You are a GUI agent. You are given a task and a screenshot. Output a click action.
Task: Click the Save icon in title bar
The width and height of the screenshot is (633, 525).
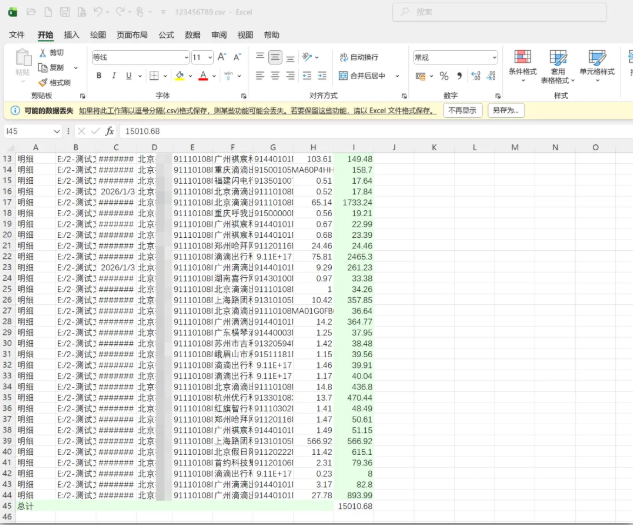[64, 12]
